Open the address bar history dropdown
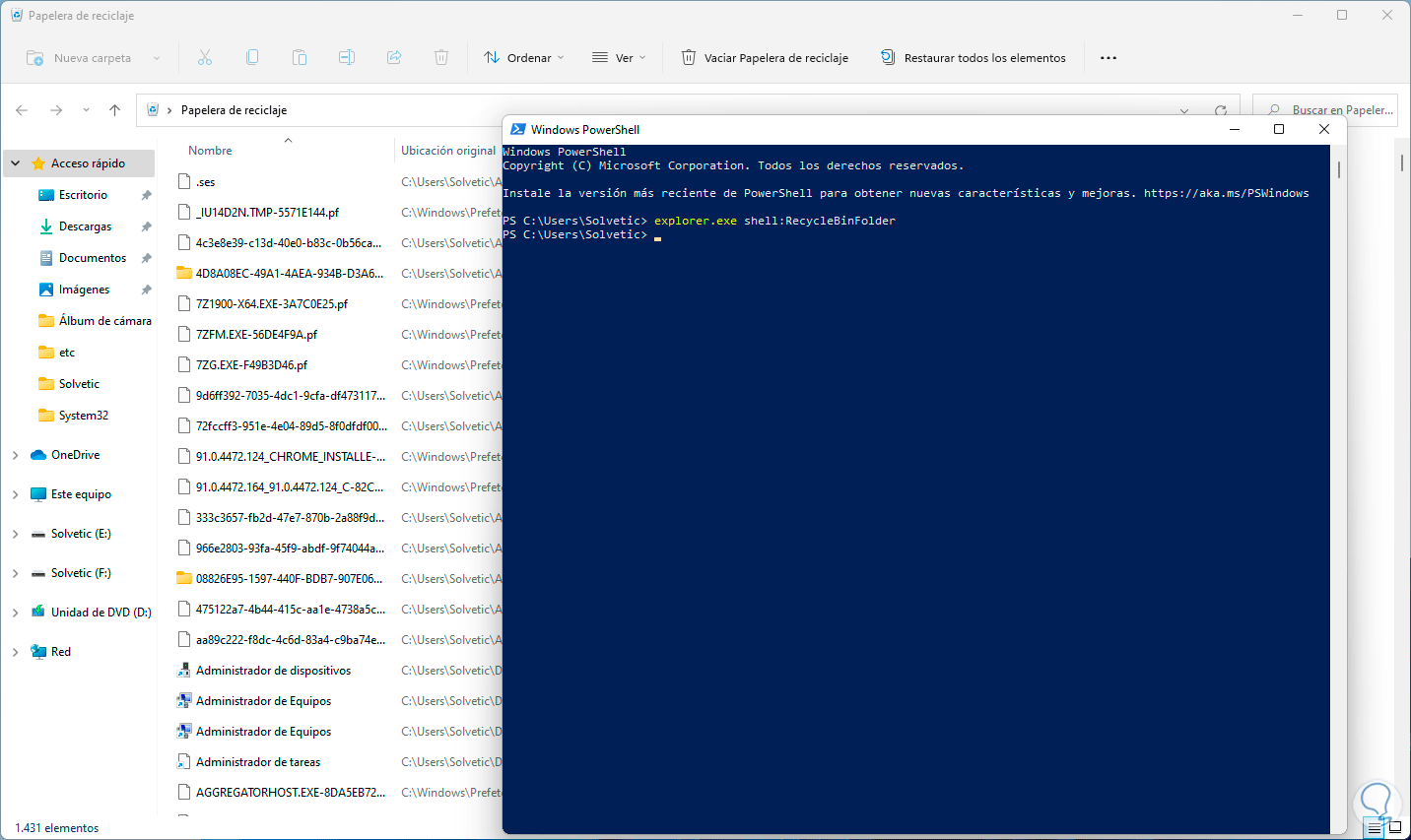Screen dimensions: 1411x840 pyautogui.click(x=1184, y=110)
